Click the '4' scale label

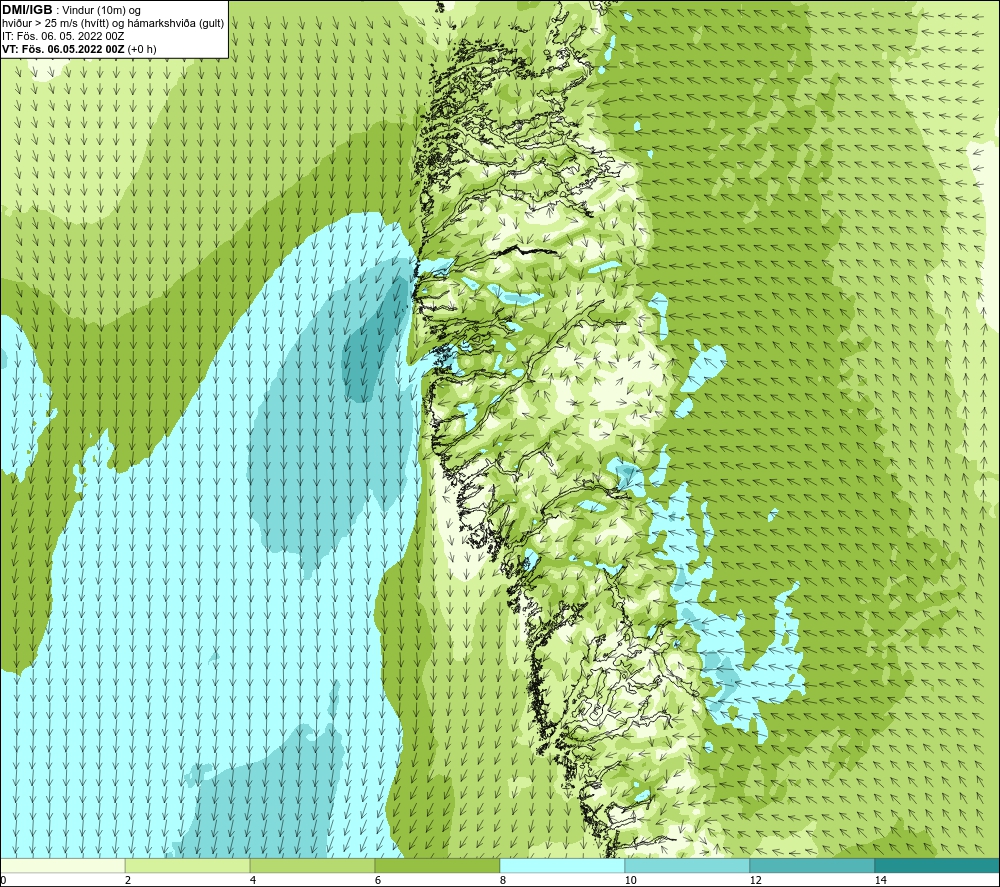click(253, 880)
